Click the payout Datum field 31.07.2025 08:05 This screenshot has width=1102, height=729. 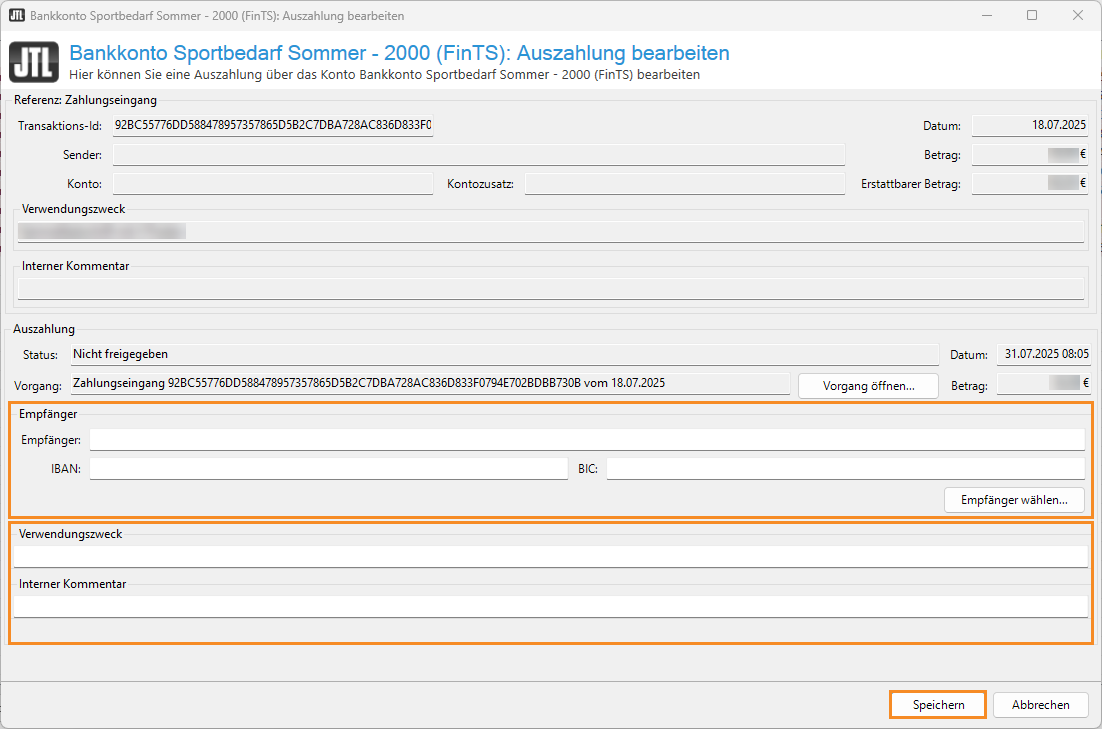click(x=1043, y=355)
